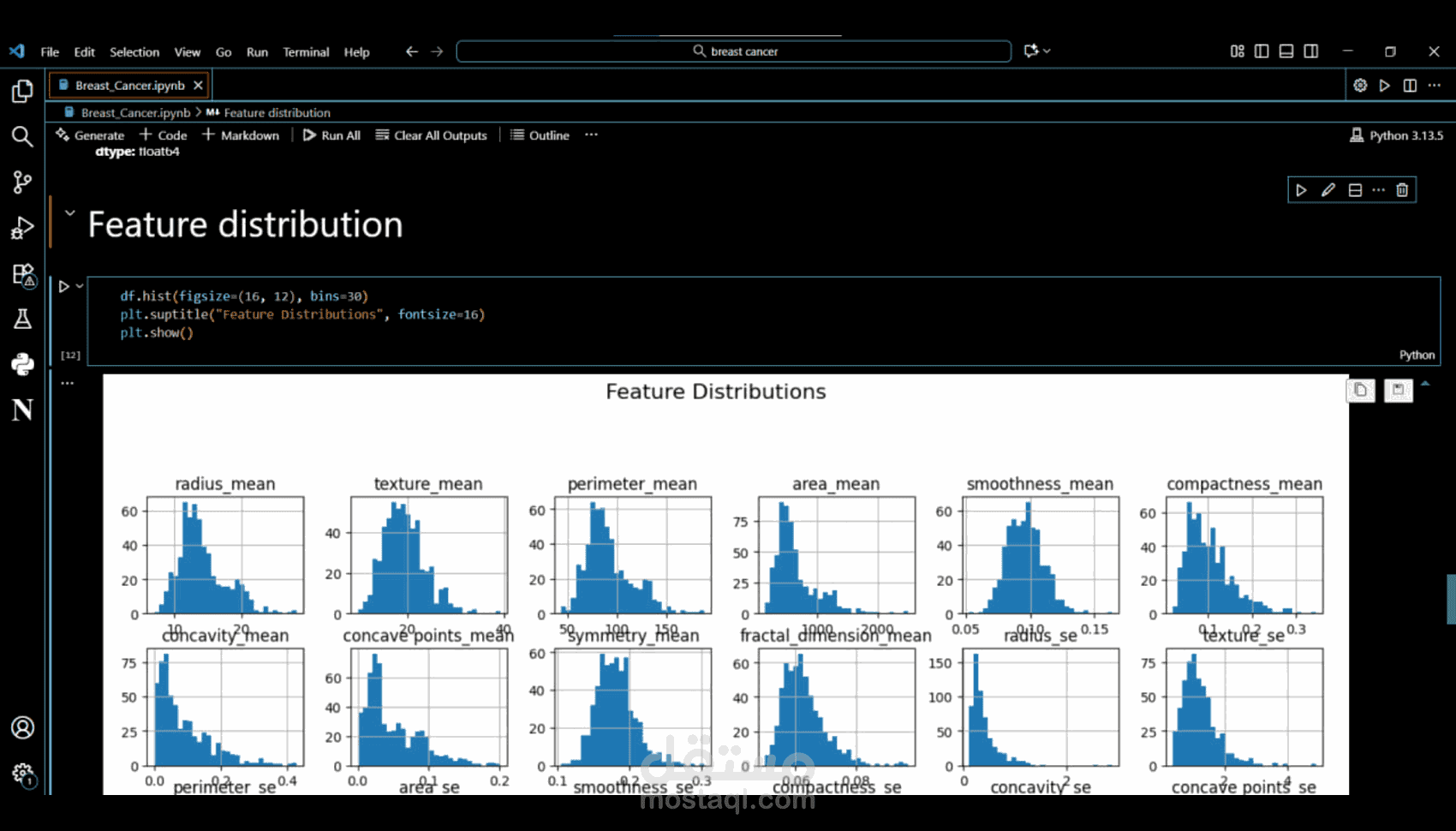The width and height of the screenshot is (1456, 831).
Task: Add a new Markdown cell
Action: pyautogui.click(x=241, y=135)
